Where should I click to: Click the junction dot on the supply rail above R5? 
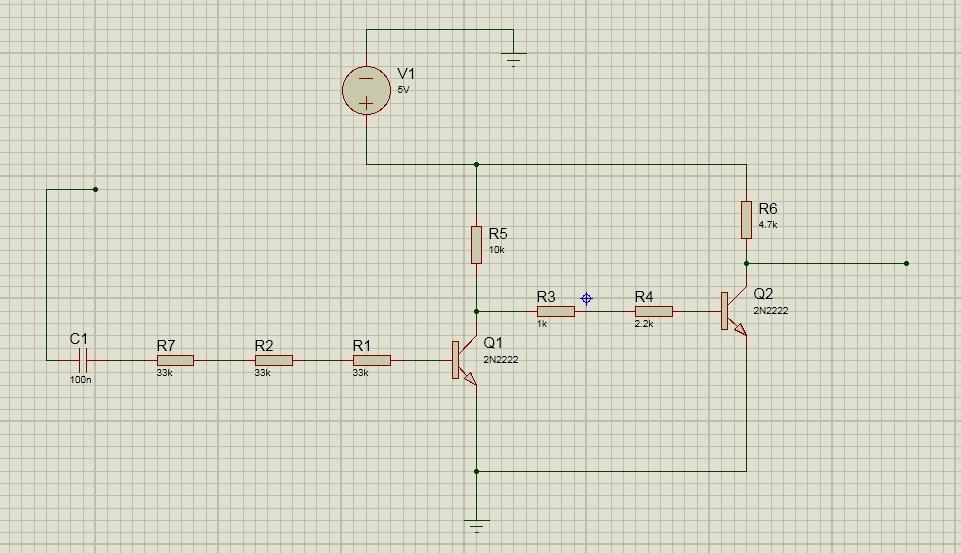[477, 164]
